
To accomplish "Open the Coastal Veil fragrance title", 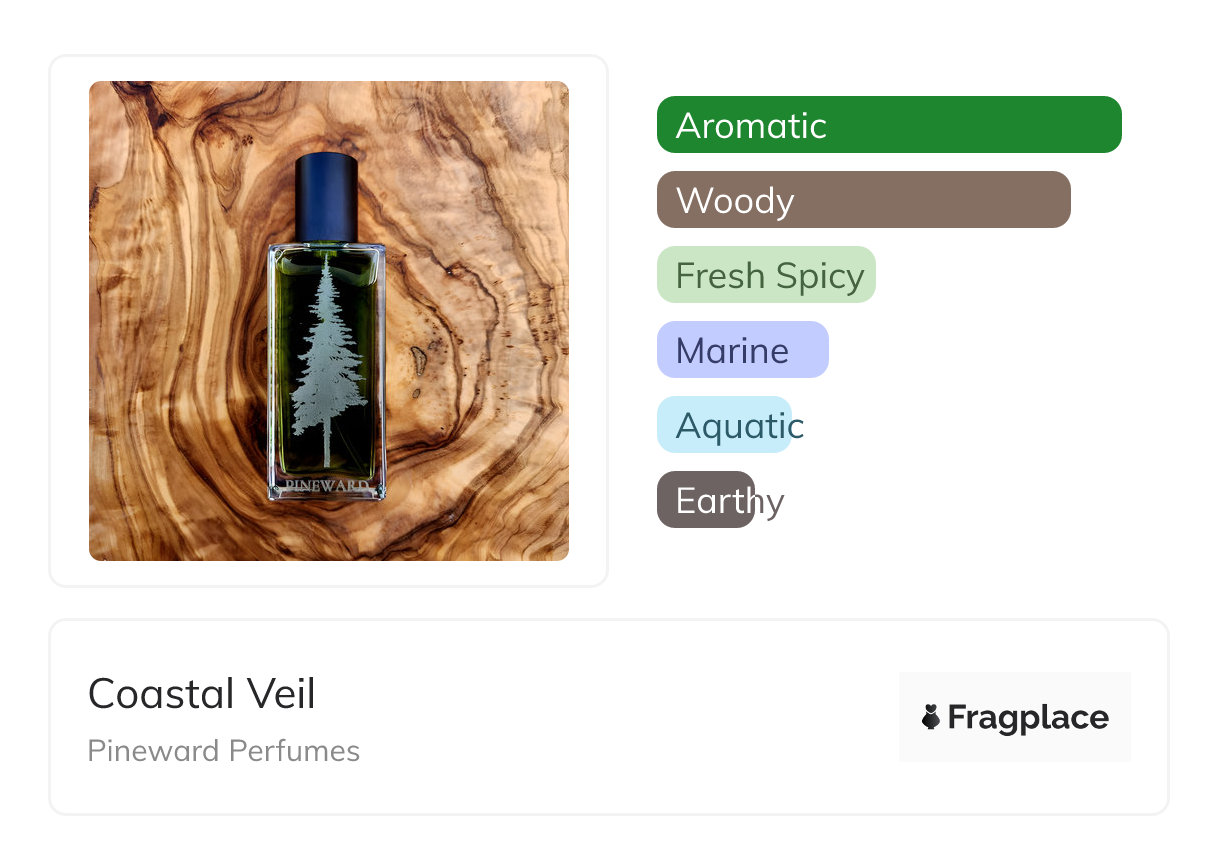I will click(202, 694).
